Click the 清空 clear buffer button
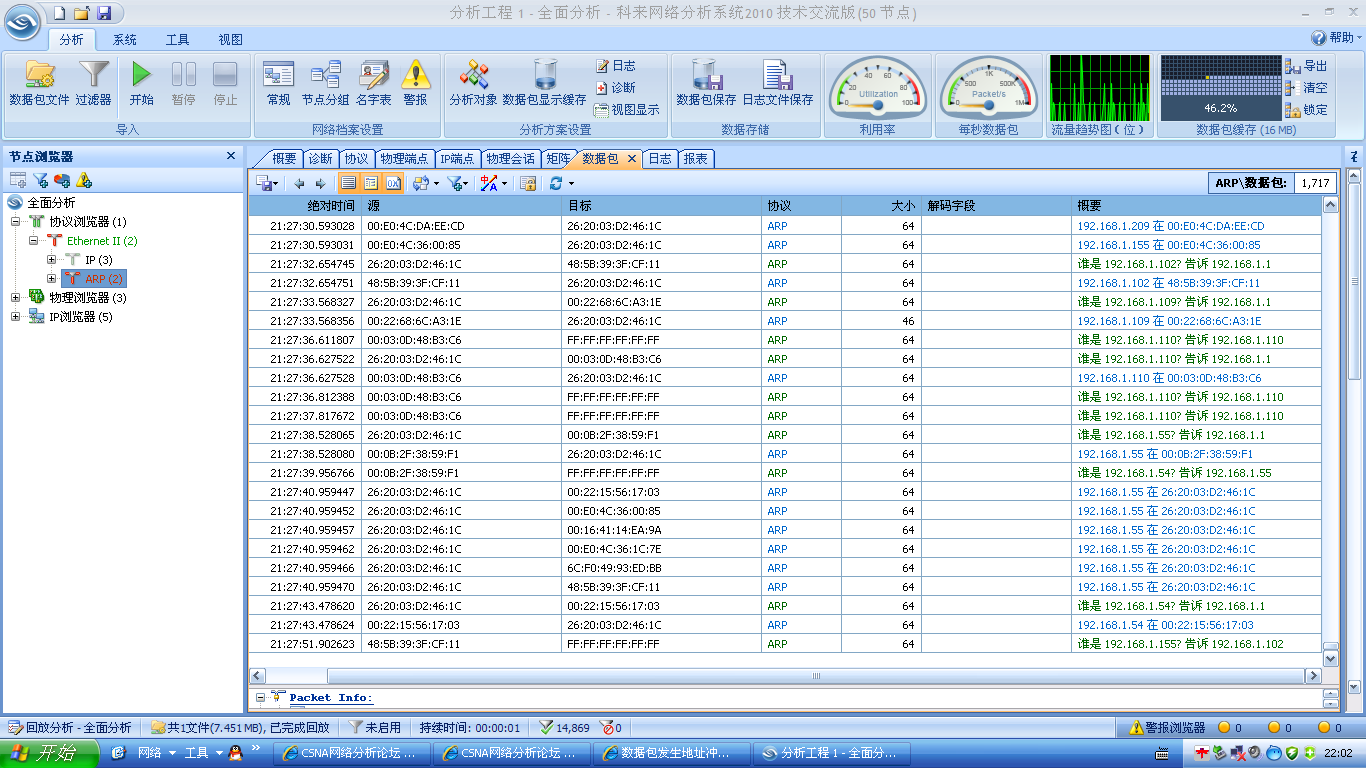1366x768 pixels. coord(1307,88)
